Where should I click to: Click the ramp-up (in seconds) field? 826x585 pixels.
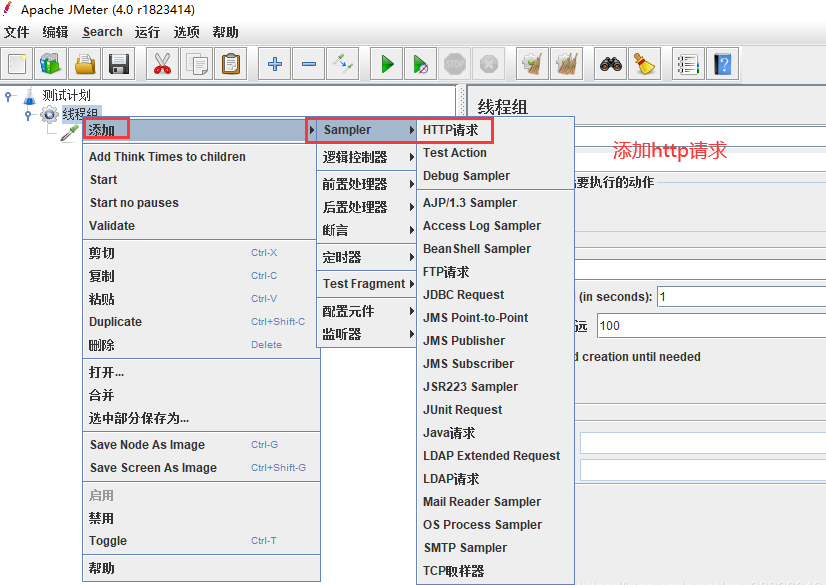[742, 296]
